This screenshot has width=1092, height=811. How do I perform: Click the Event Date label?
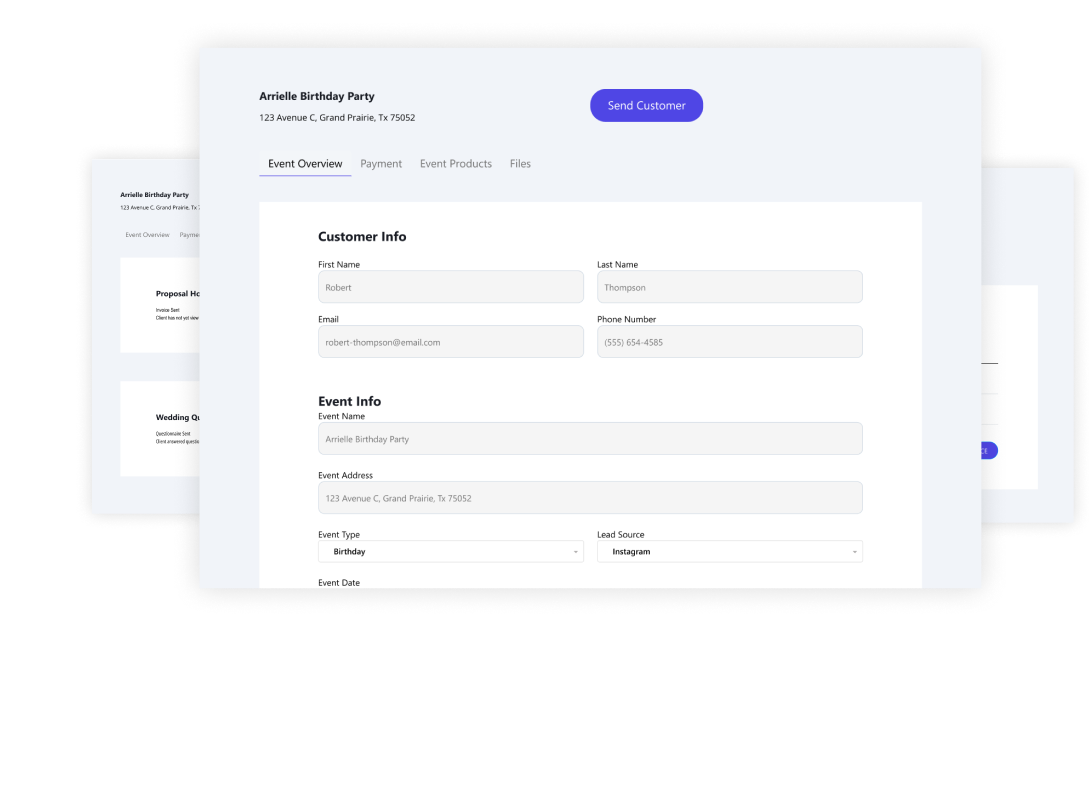click(339, 583)
